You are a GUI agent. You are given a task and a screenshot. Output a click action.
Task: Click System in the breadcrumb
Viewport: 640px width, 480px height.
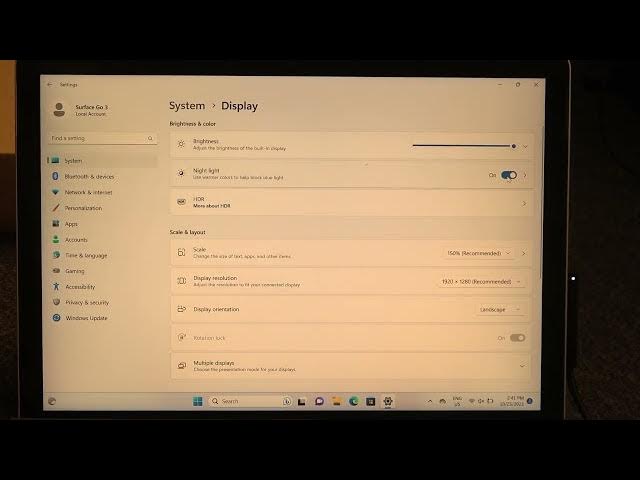click(x=187, y=106)
